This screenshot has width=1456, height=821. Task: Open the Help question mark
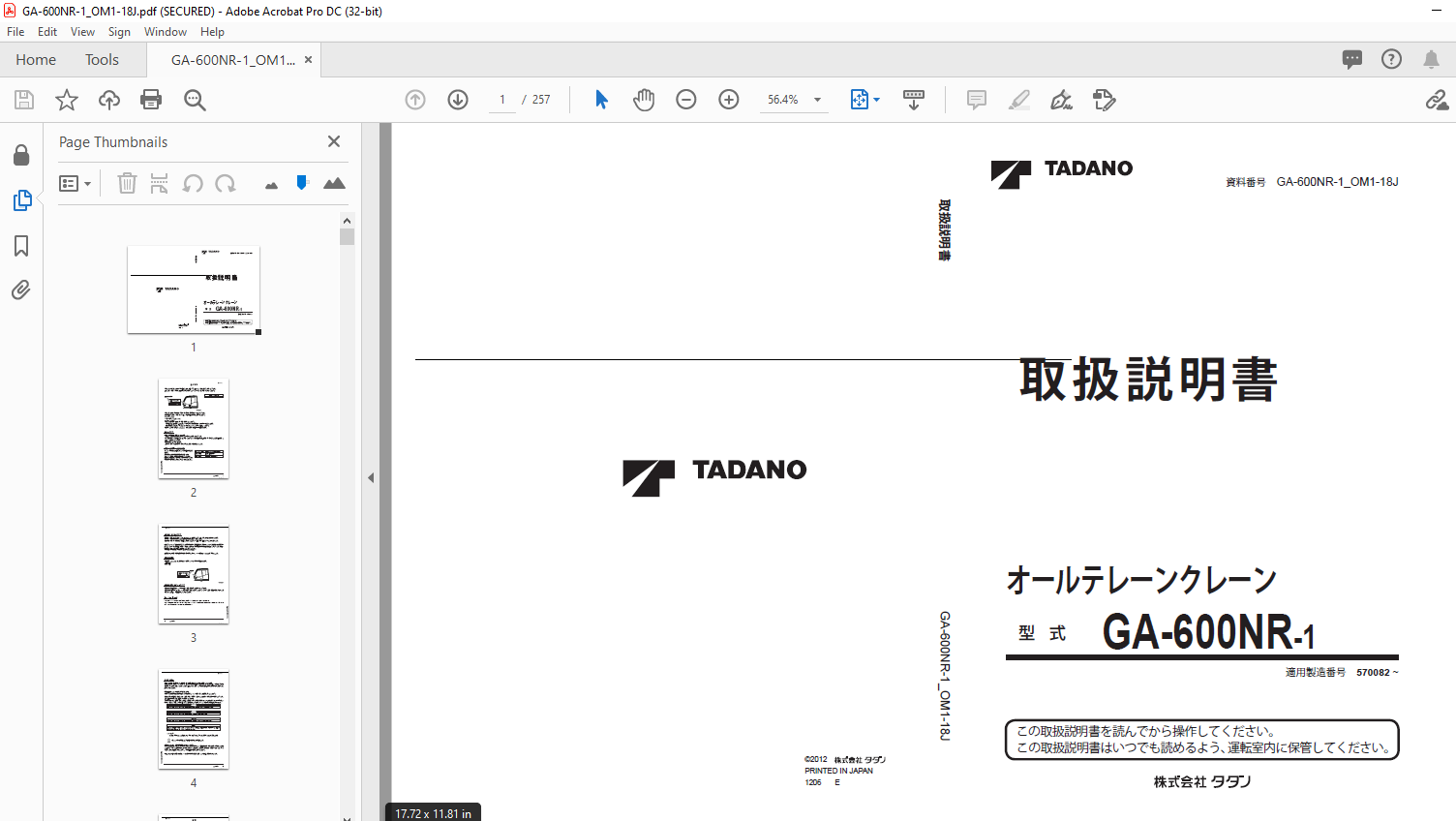(1391, 59)
